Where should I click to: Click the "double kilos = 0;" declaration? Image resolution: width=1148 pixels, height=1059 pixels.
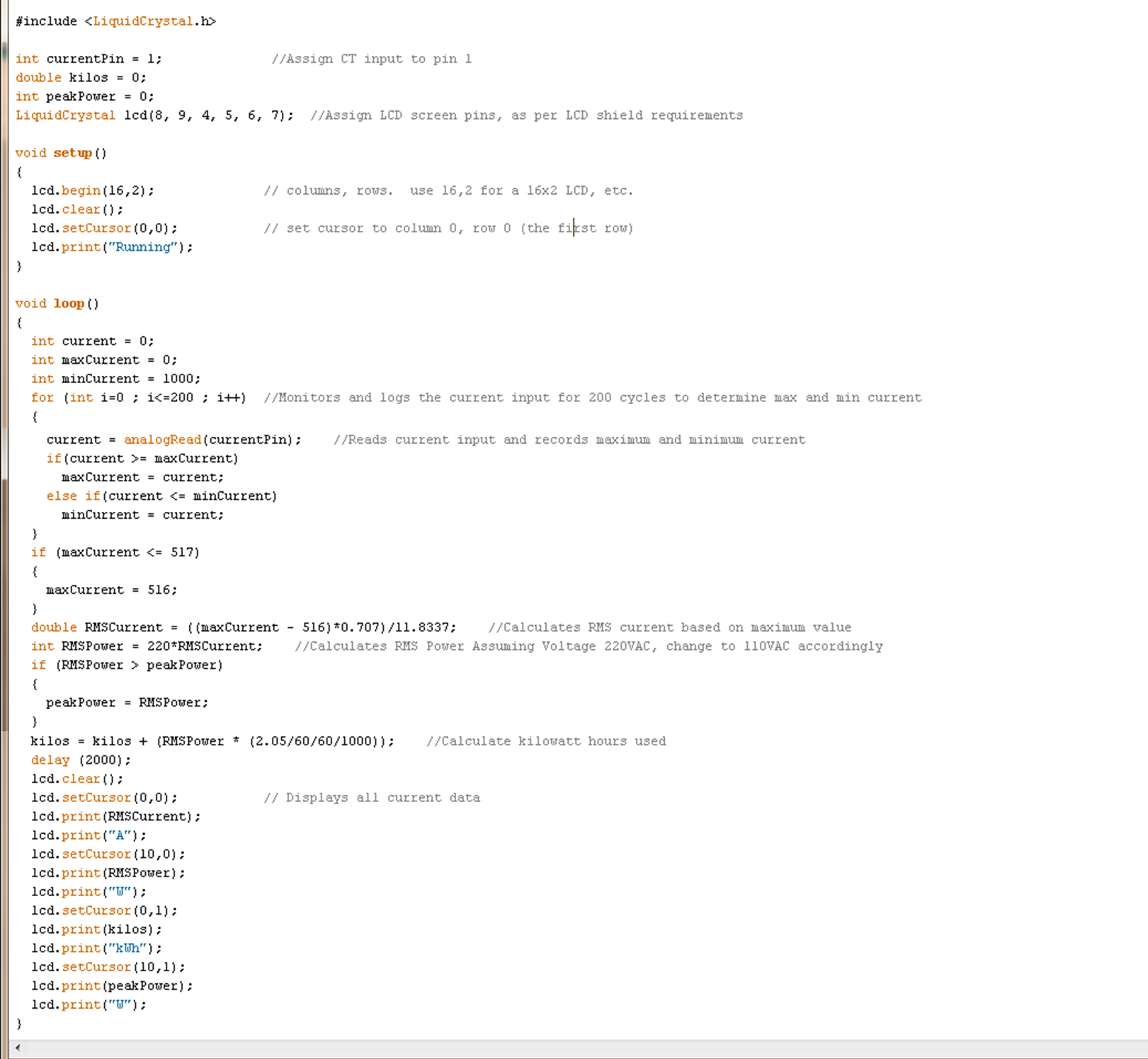[x=81, y=78]
